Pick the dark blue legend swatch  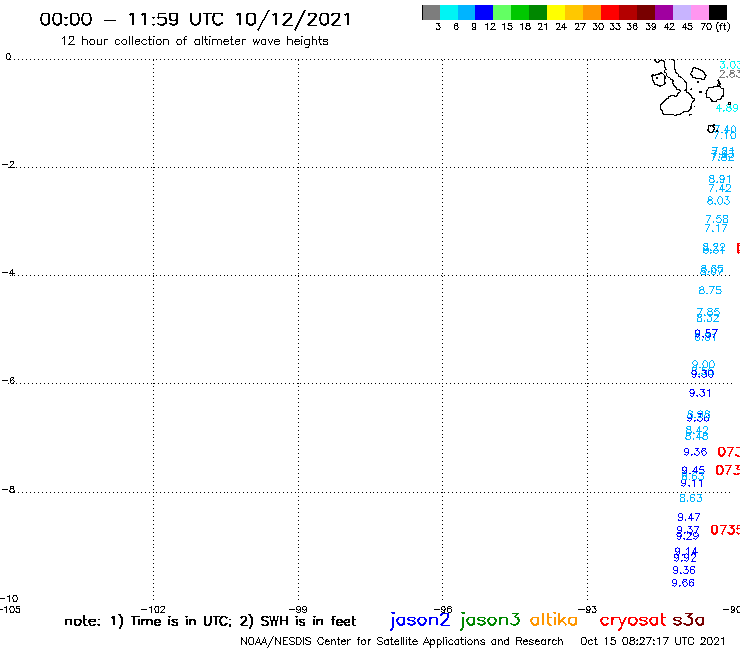484,12
